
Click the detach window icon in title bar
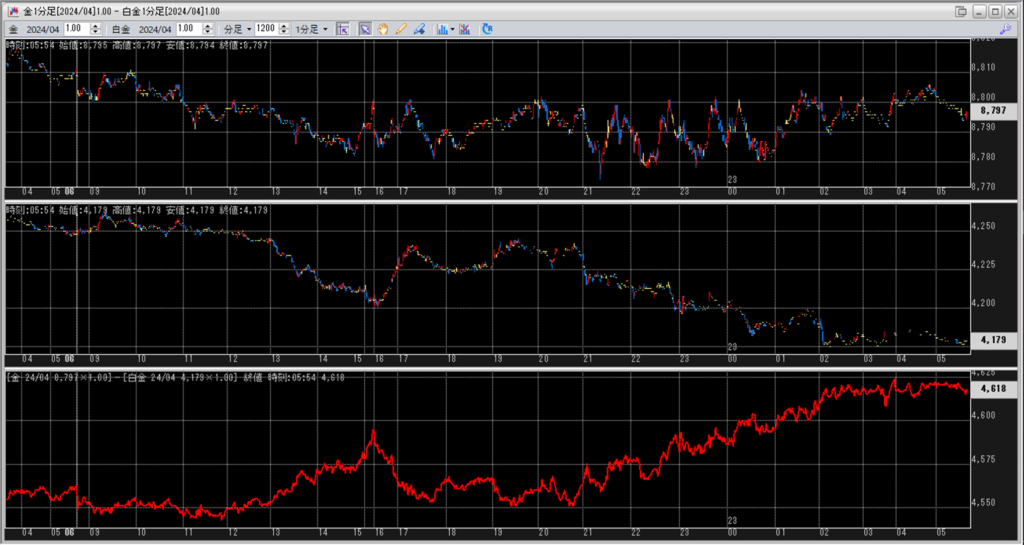point(961,11)
